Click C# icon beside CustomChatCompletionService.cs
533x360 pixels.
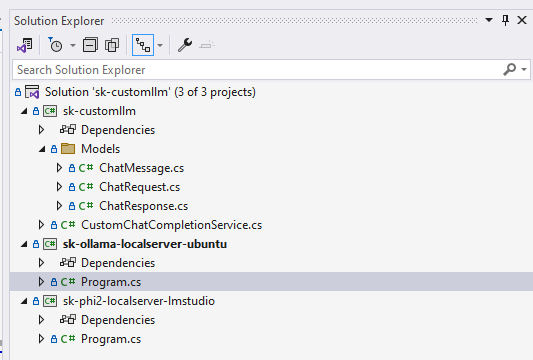pos(68,225)
